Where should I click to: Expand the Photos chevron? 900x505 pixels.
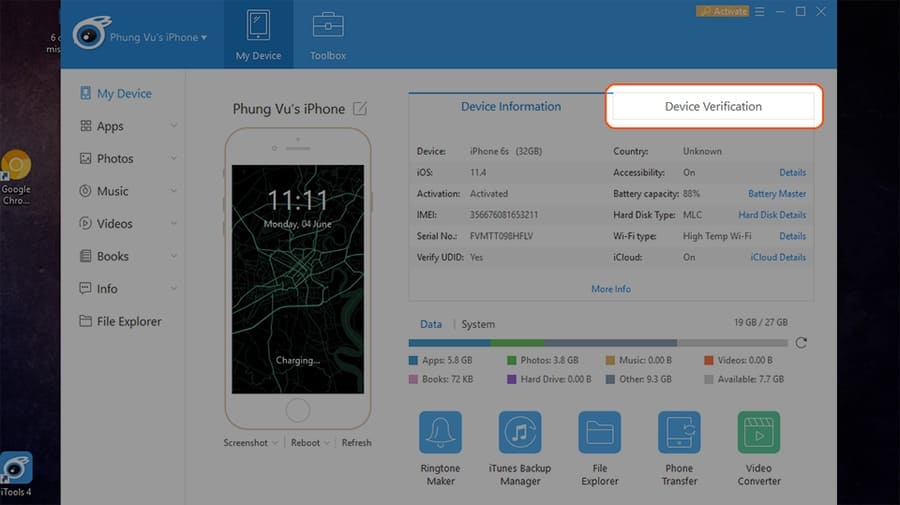coord(173,158)
